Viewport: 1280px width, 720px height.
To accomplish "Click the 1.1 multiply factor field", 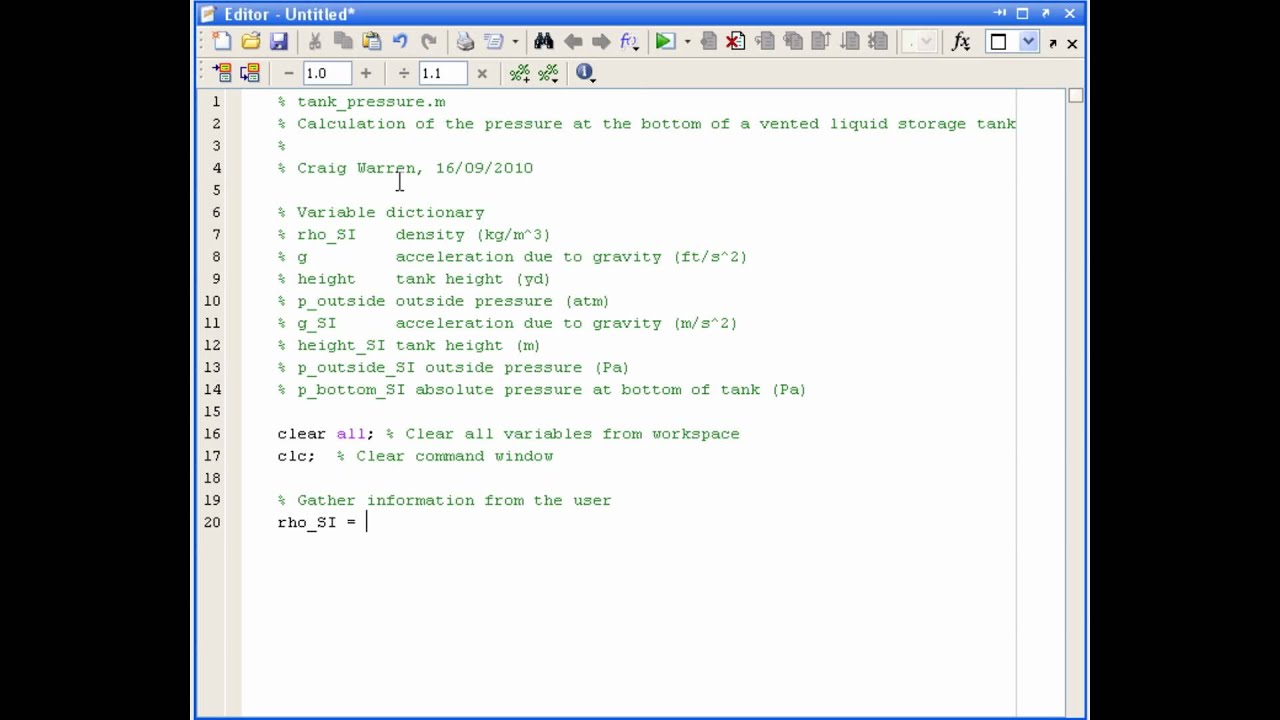I will point(443,73).
